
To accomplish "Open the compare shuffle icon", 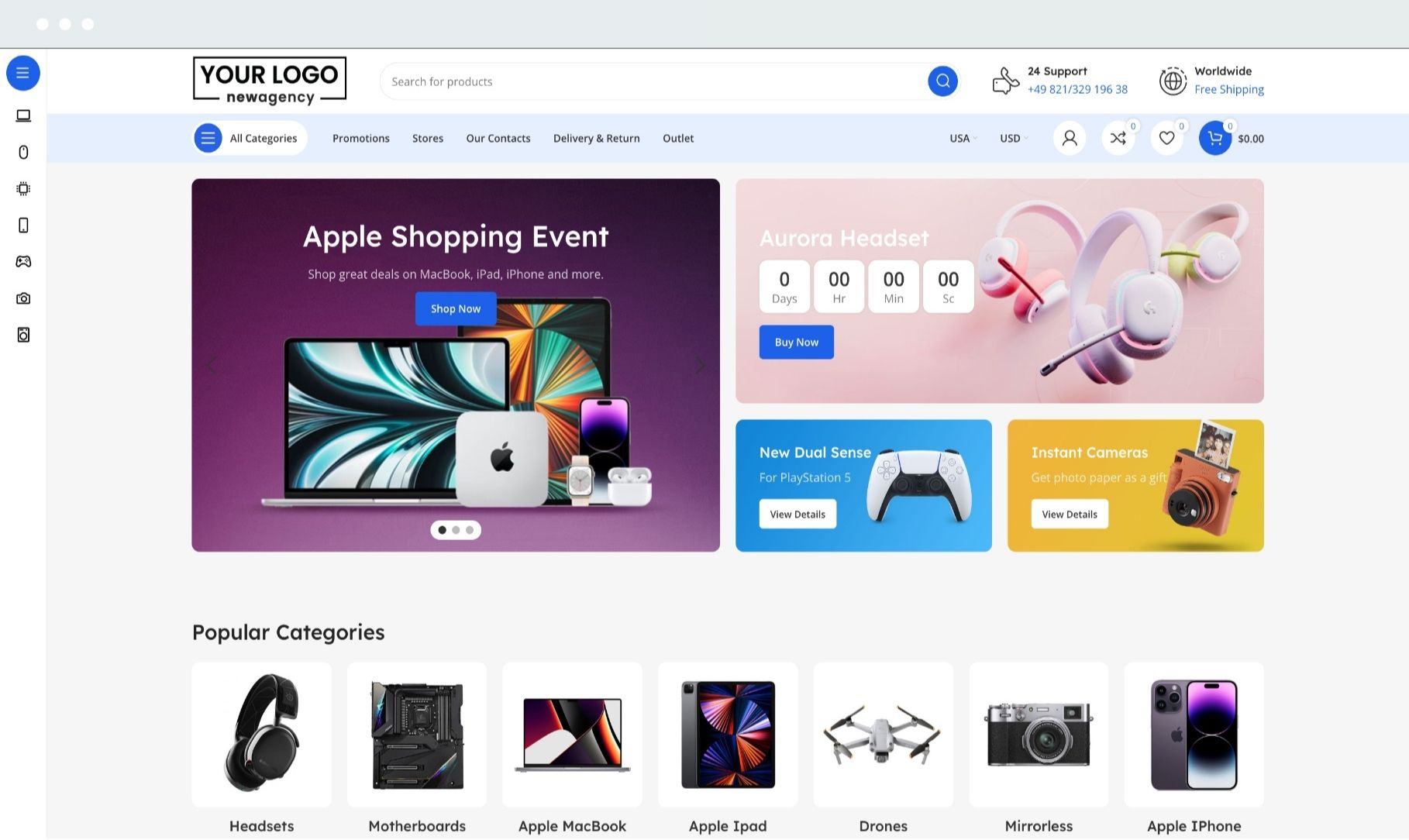I will [x=1118, y=138].
